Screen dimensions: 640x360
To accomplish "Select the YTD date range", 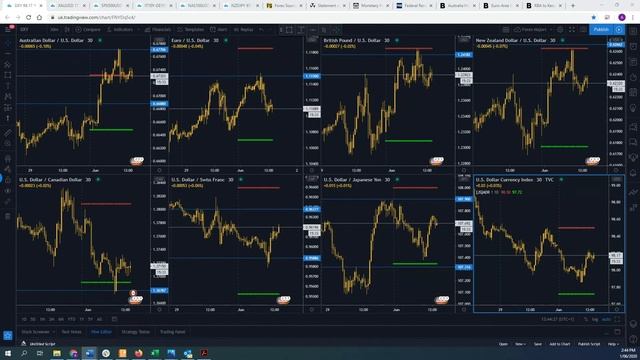I will click(71, 319).
